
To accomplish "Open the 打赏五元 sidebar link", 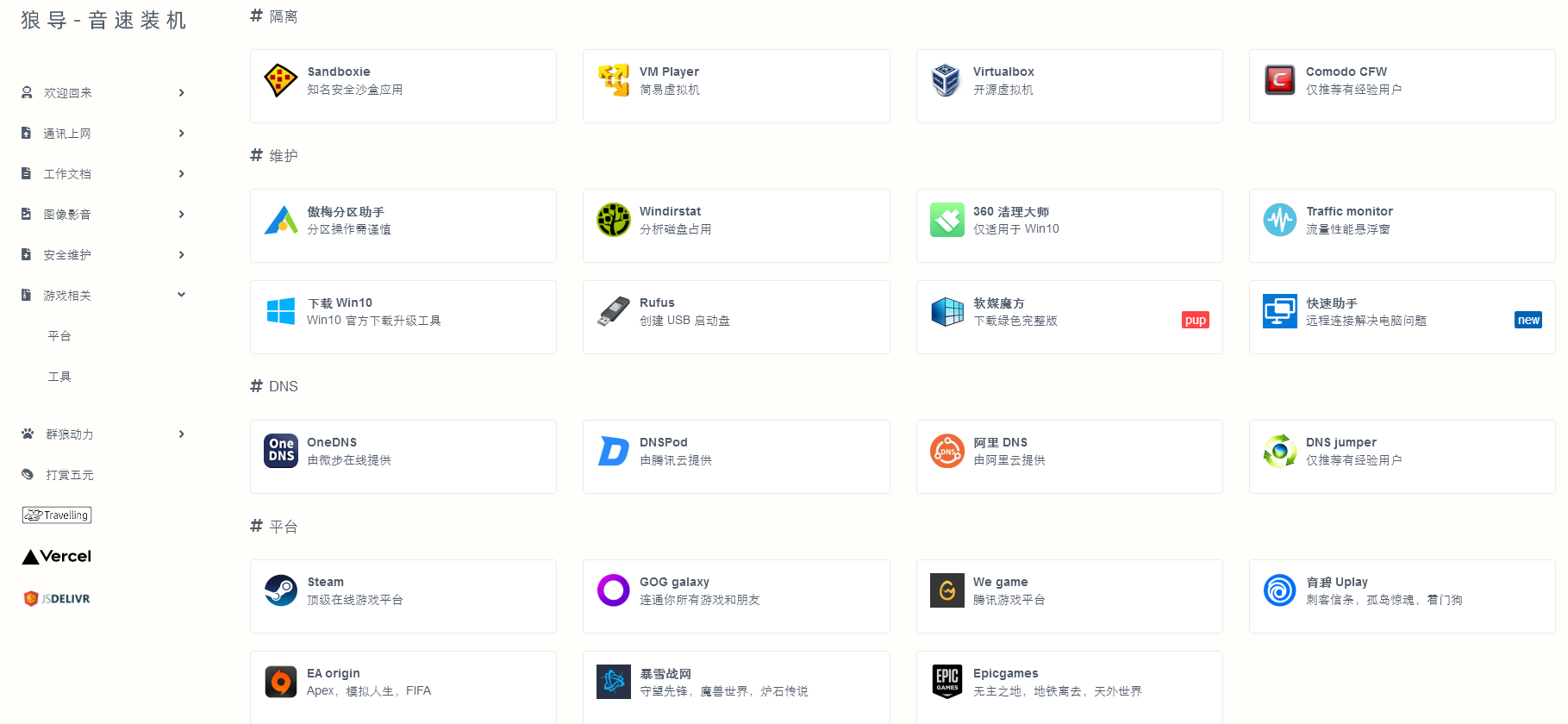I will pyautogui.click(x=69, y=475).
